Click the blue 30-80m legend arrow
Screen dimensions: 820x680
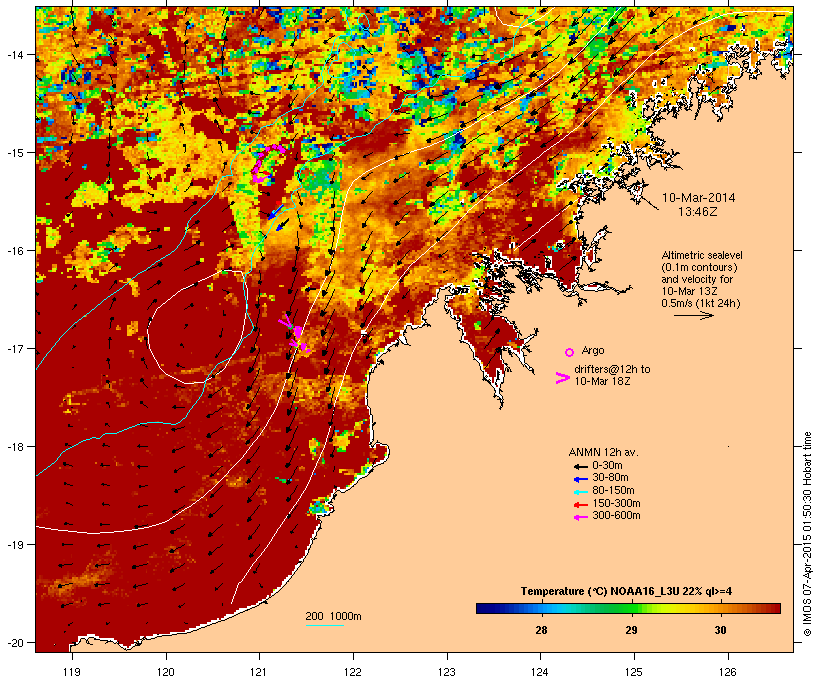(x=580, y=479)
